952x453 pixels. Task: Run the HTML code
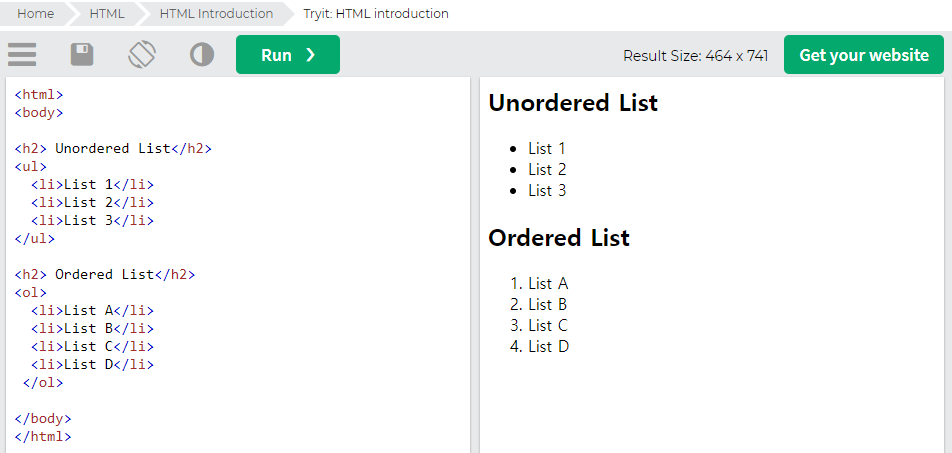tap(288, 55)
